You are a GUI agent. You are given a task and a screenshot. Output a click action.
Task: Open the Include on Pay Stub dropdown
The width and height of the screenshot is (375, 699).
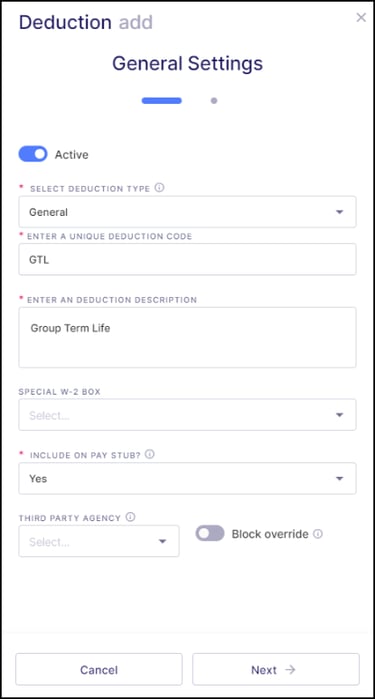pos(187,478)
